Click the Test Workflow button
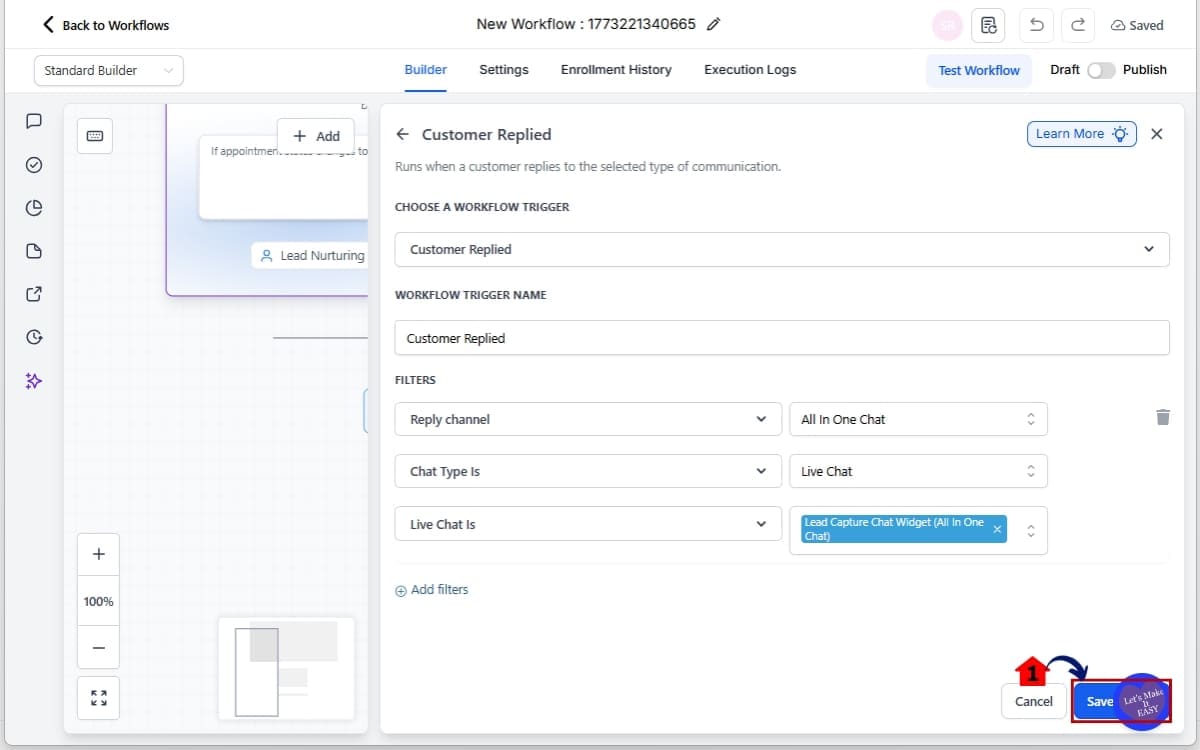The width and height of the screenshot is (1200, 750). pos(978,70)
